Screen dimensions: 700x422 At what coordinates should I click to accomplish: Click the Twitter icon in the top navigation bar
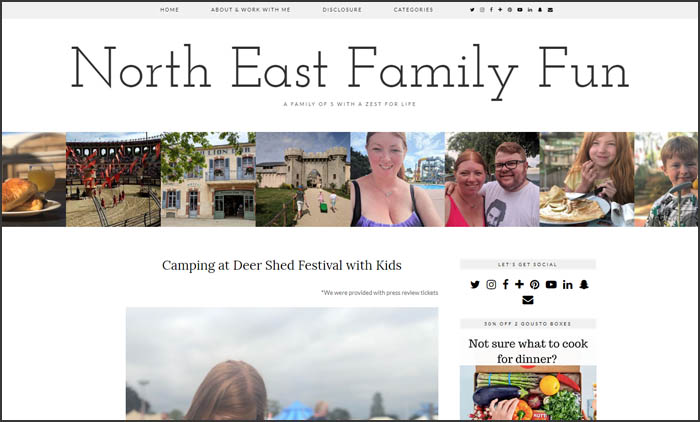tap(472, 10)
